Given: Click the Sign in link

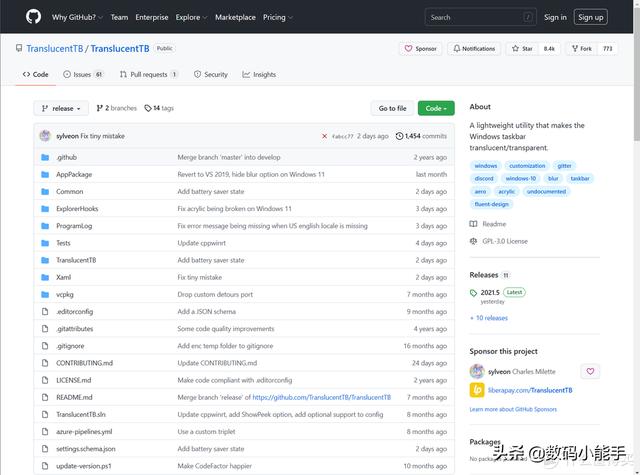Looking at the screenshot, I should click(555, 17).
